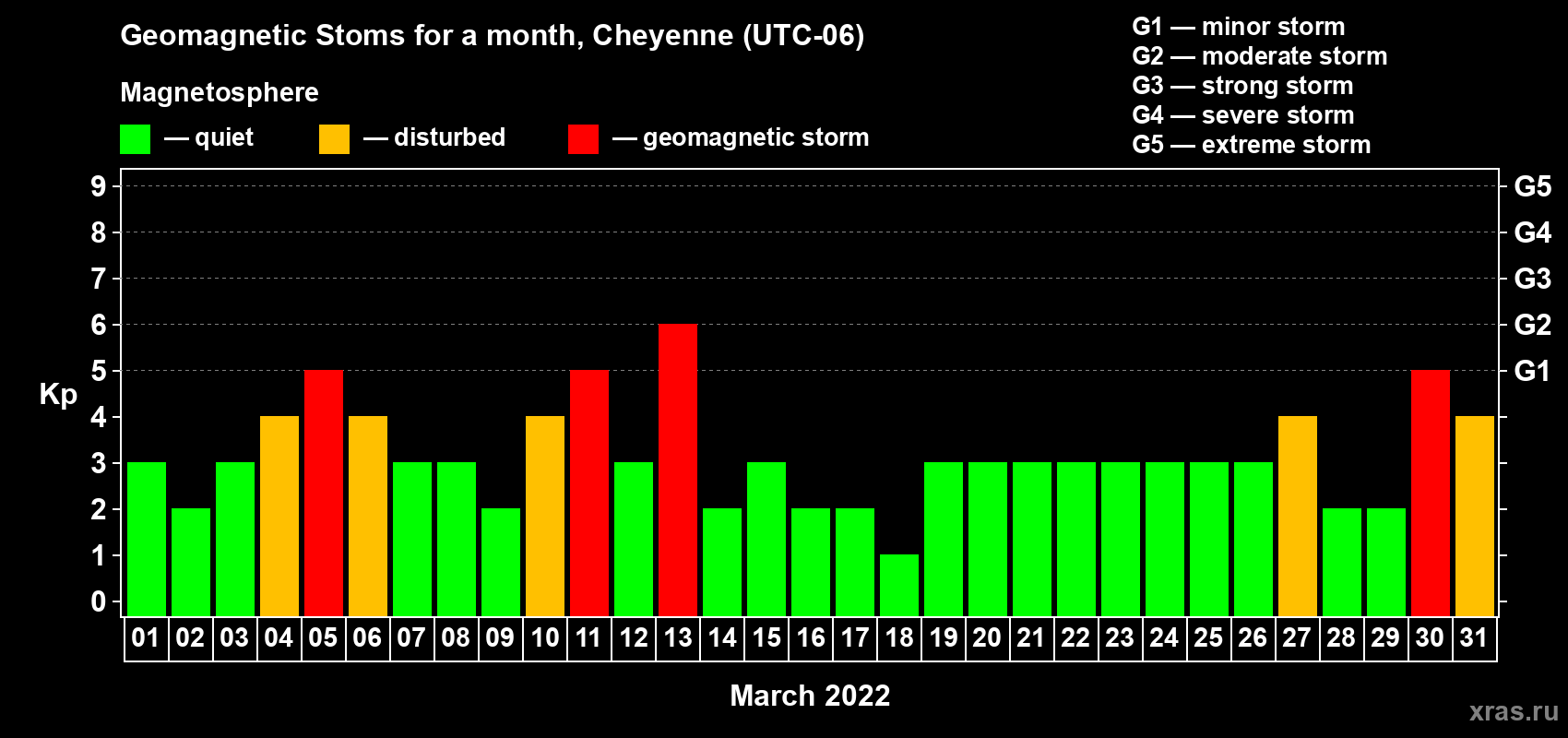Click date label 20 on the axis
Screen dimensions: 1568x738
987,638
